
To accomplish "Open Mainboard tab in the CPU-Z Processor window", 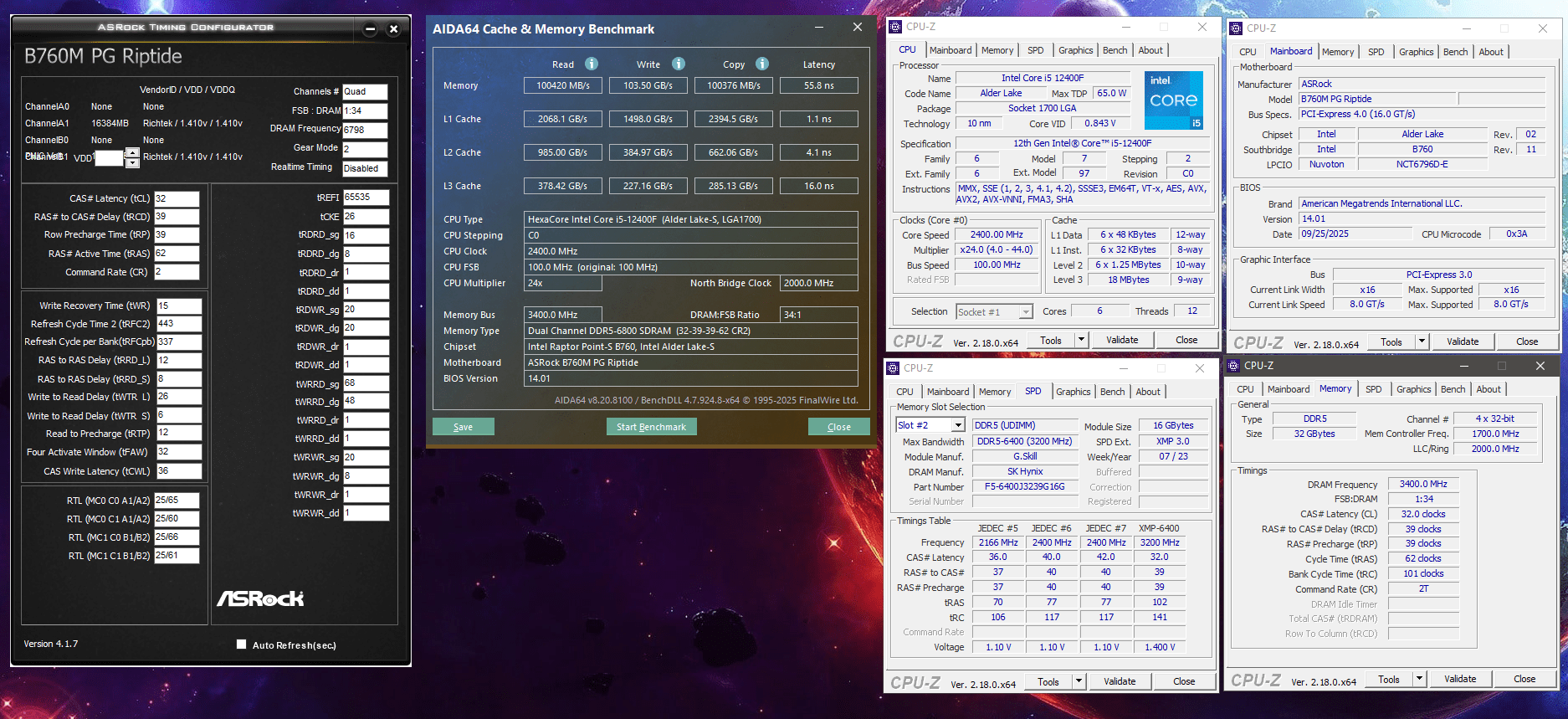I will 951,50.
